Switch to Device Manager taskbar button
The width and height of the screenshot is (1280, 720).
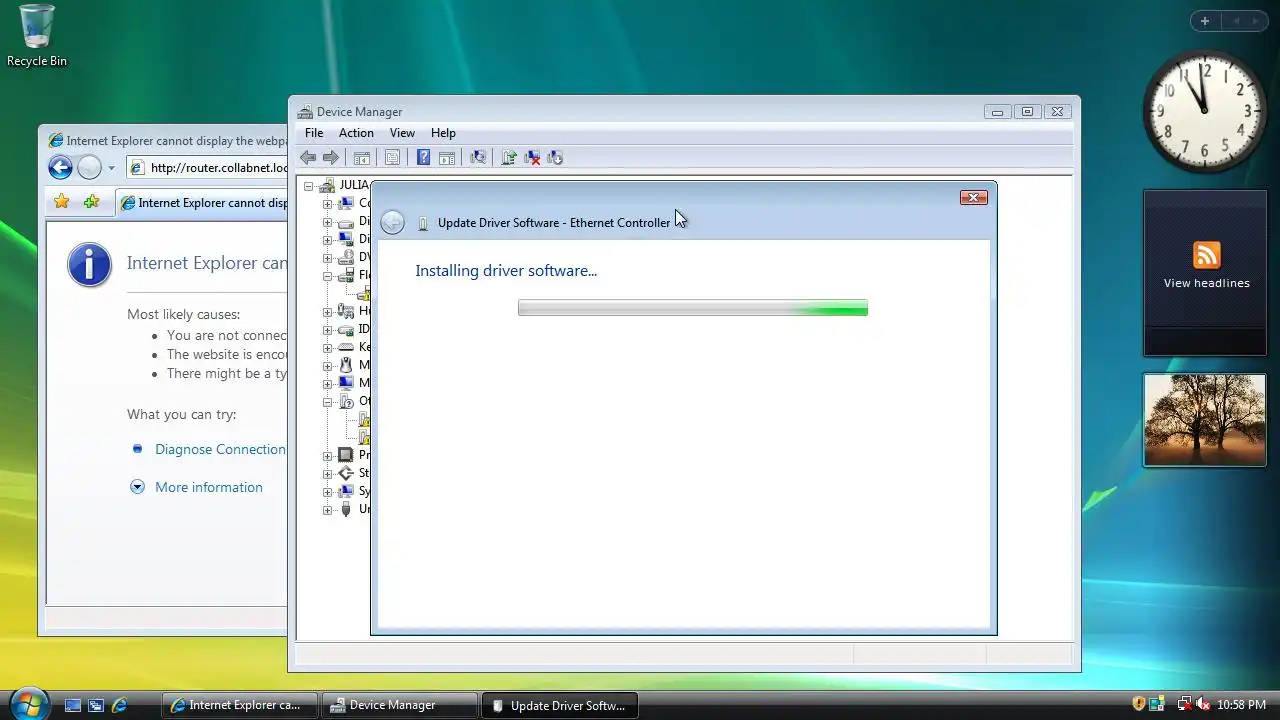[399, 705]
